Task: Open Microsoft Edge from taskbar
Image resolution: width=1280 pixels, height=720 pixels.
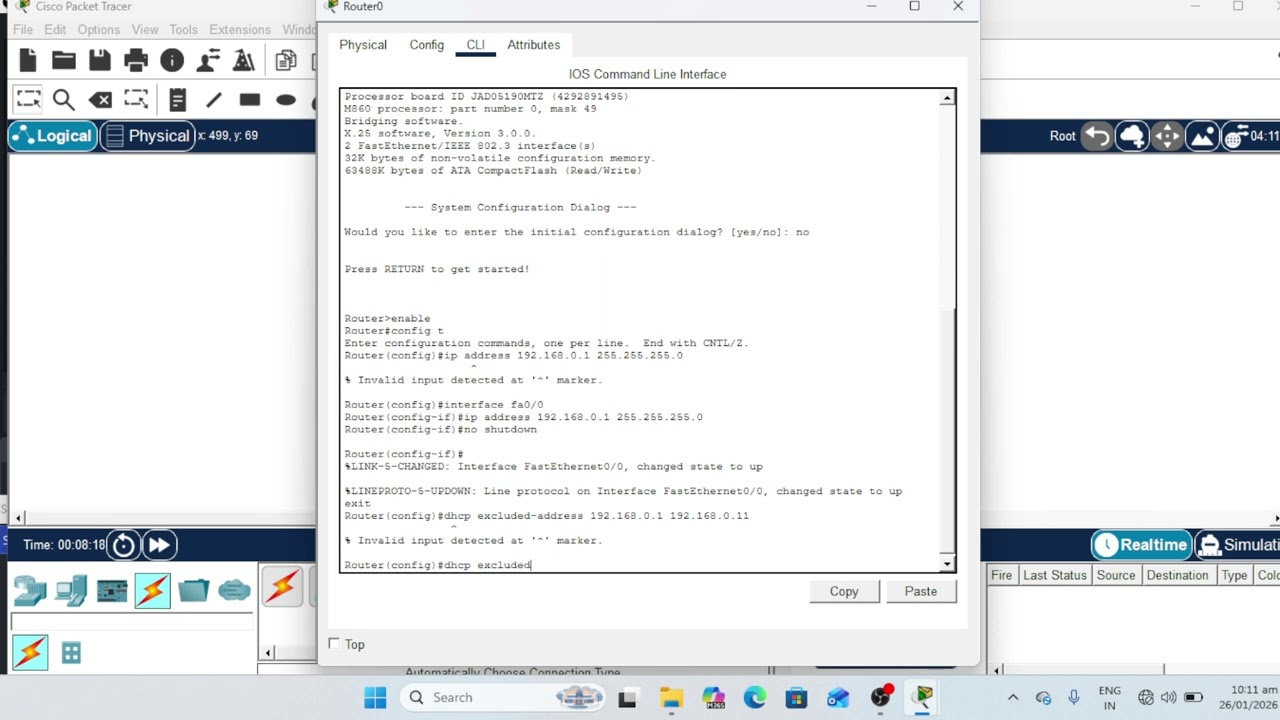Action: click(755, 697)
